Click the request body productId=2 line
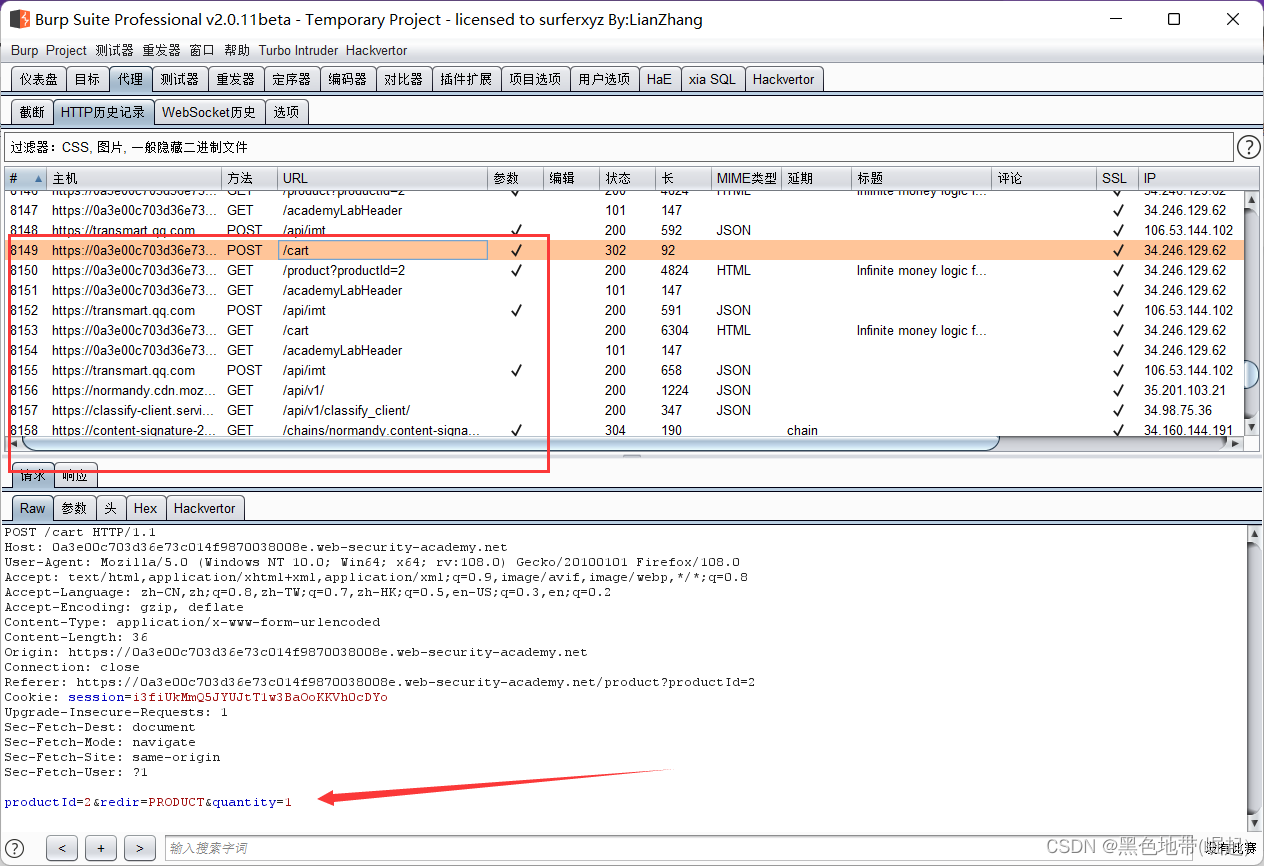 (x=148, y=802)
